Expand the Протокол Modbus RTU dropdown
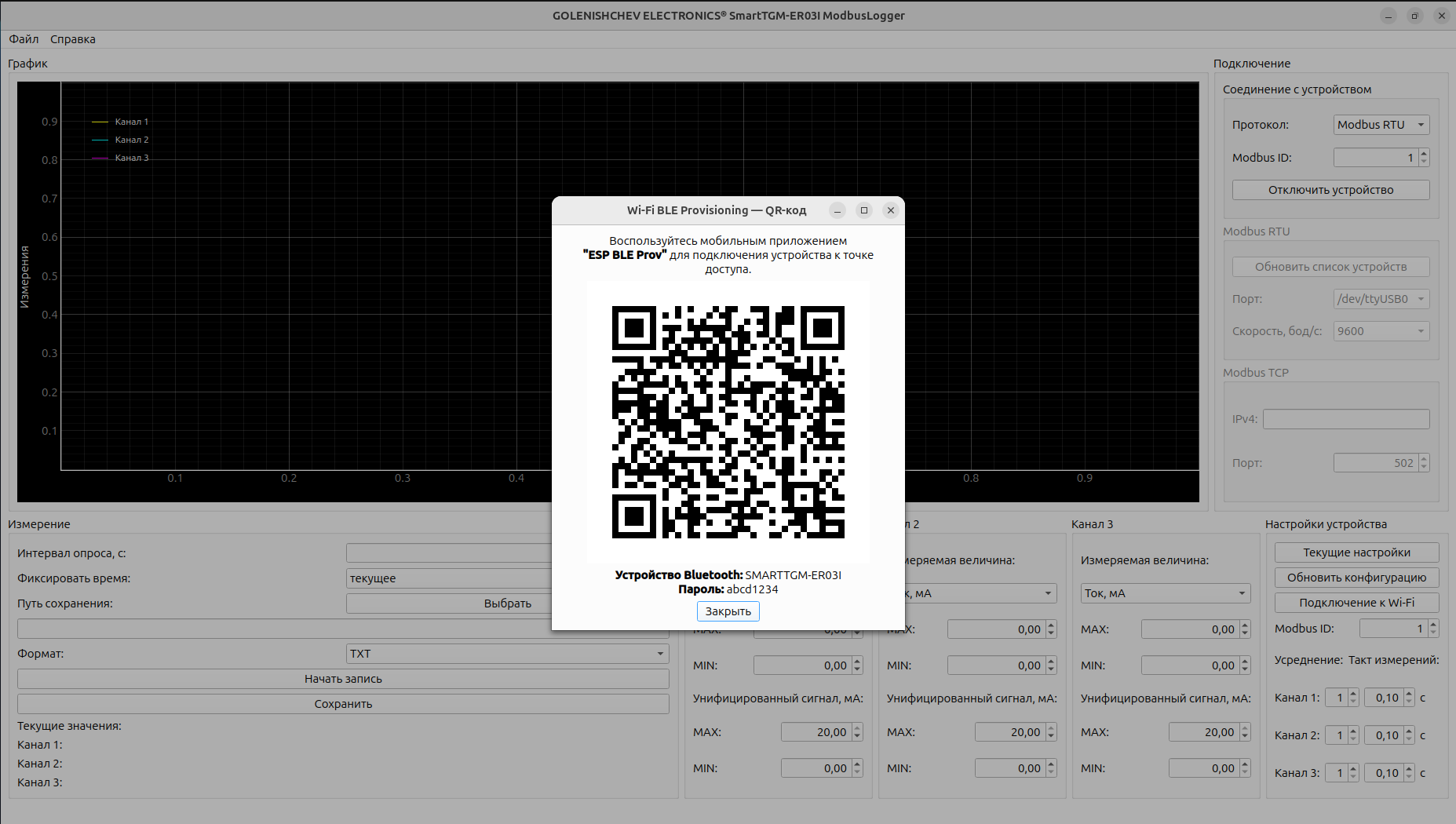1456x824 pixels. pos(1381,125)
